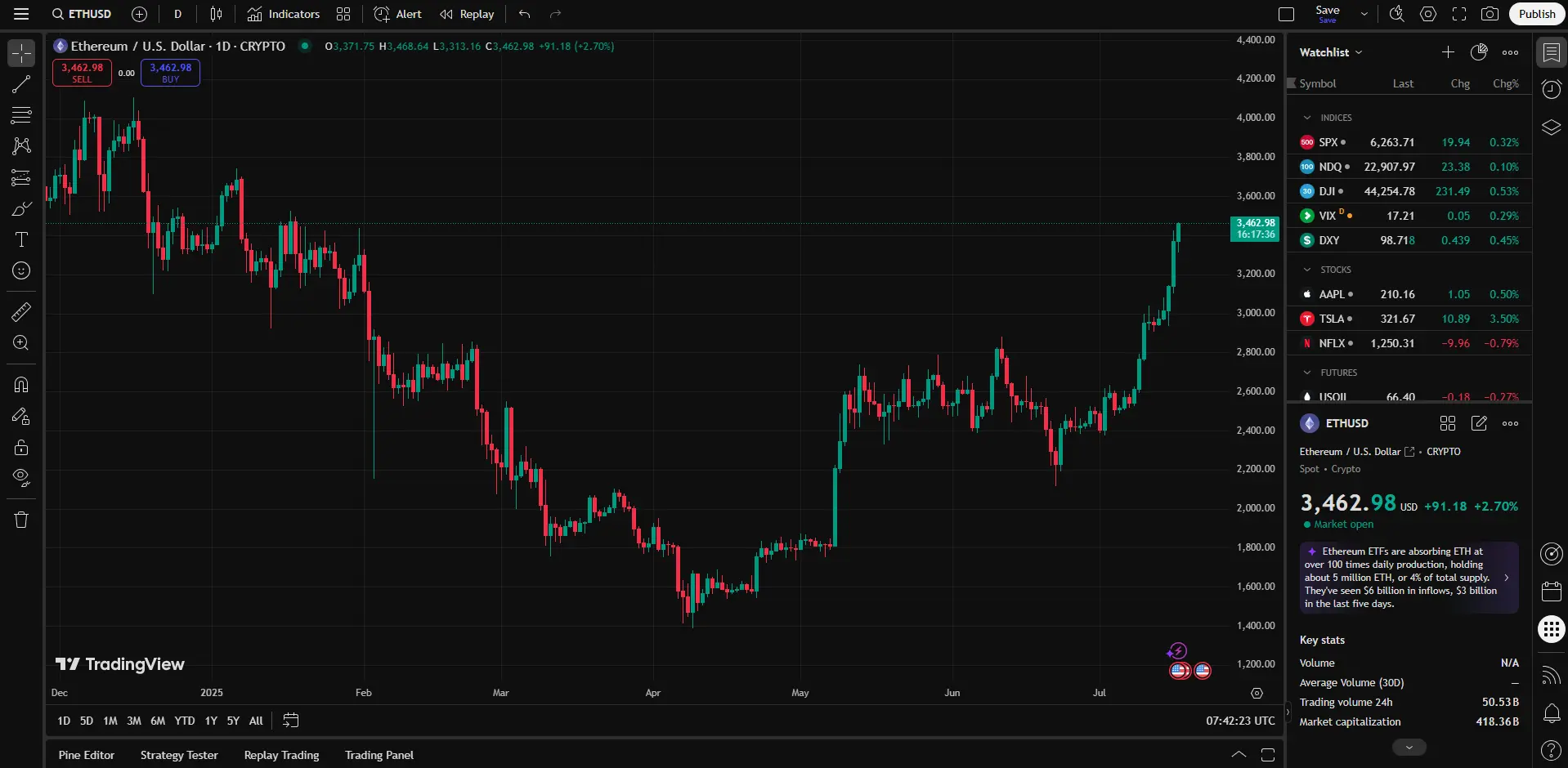1568x768 pixels.
Task: Remove drawings with the trash icon
Action: tap(21, 520)
